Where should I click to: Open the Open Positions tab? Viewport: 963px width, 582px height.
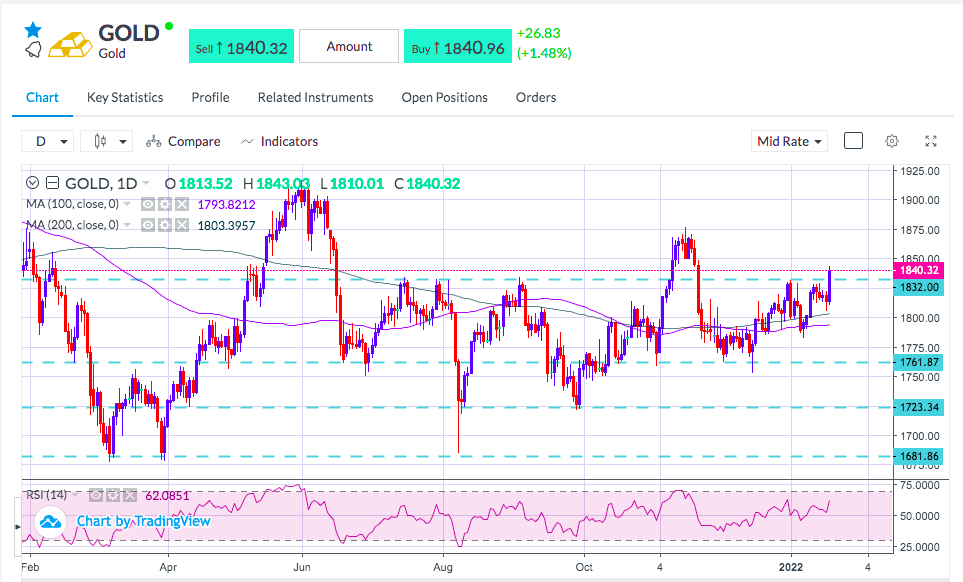pos(445,98)
